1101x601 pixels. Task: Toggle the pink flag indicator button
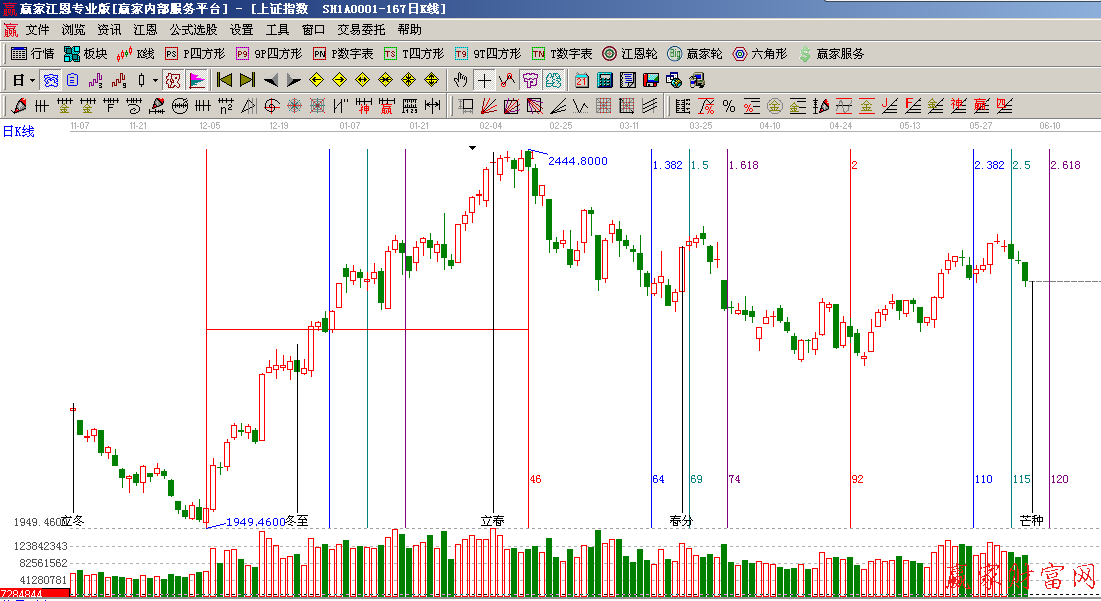tap(197, 80)
